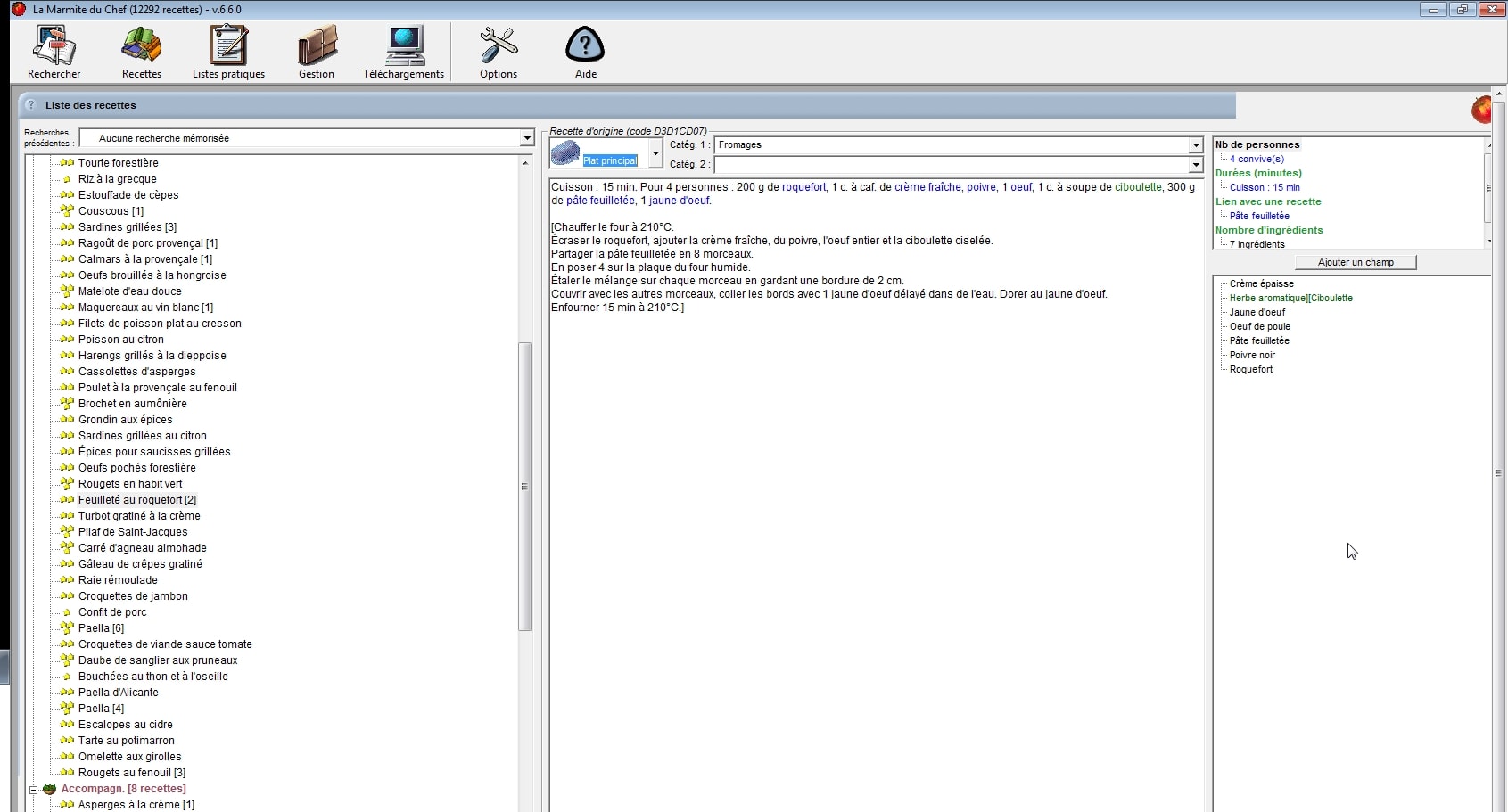Click the icon beside Pilaf de Saint-Jacques

67,532
